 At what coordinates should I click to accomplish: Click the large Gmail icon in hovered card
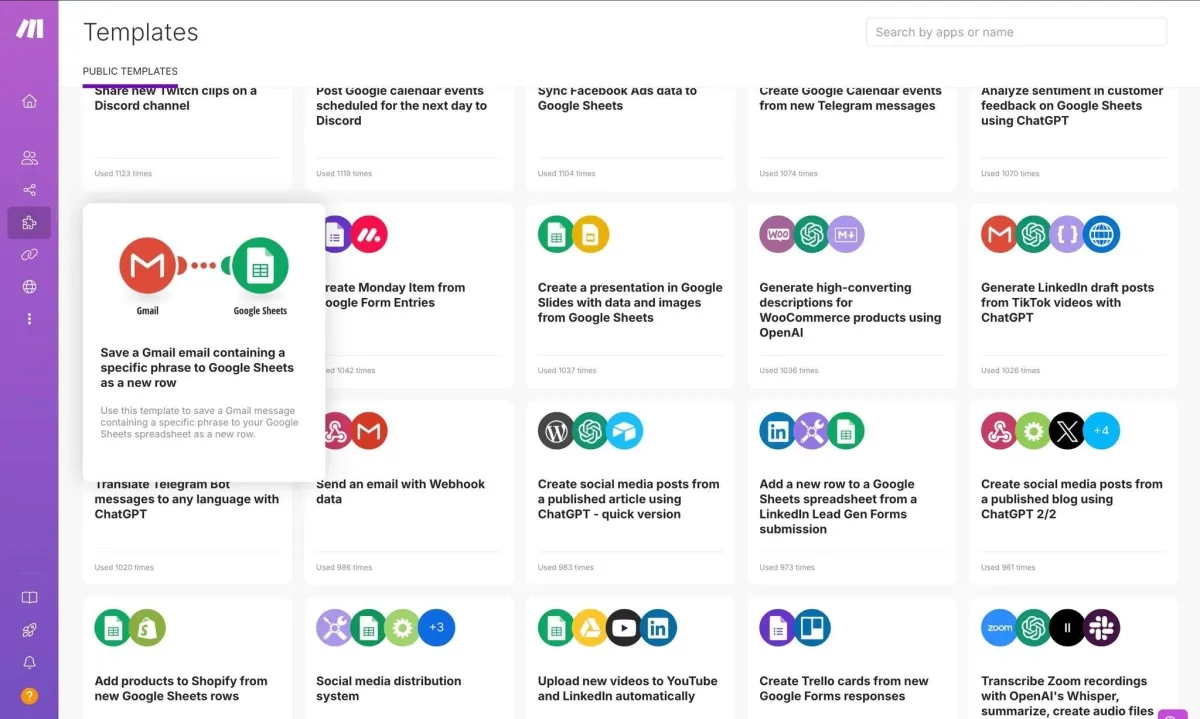(148, 266)
